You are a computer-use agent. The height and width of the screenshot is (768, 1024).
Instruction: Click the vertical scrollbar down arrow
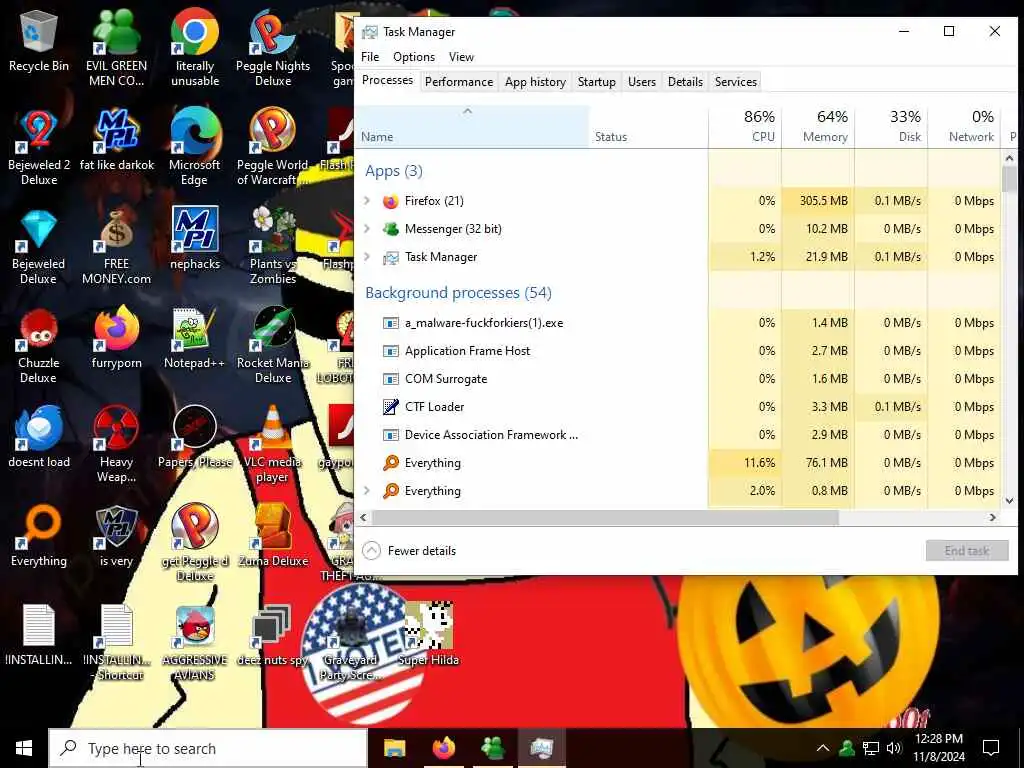tap(1009, 501)
